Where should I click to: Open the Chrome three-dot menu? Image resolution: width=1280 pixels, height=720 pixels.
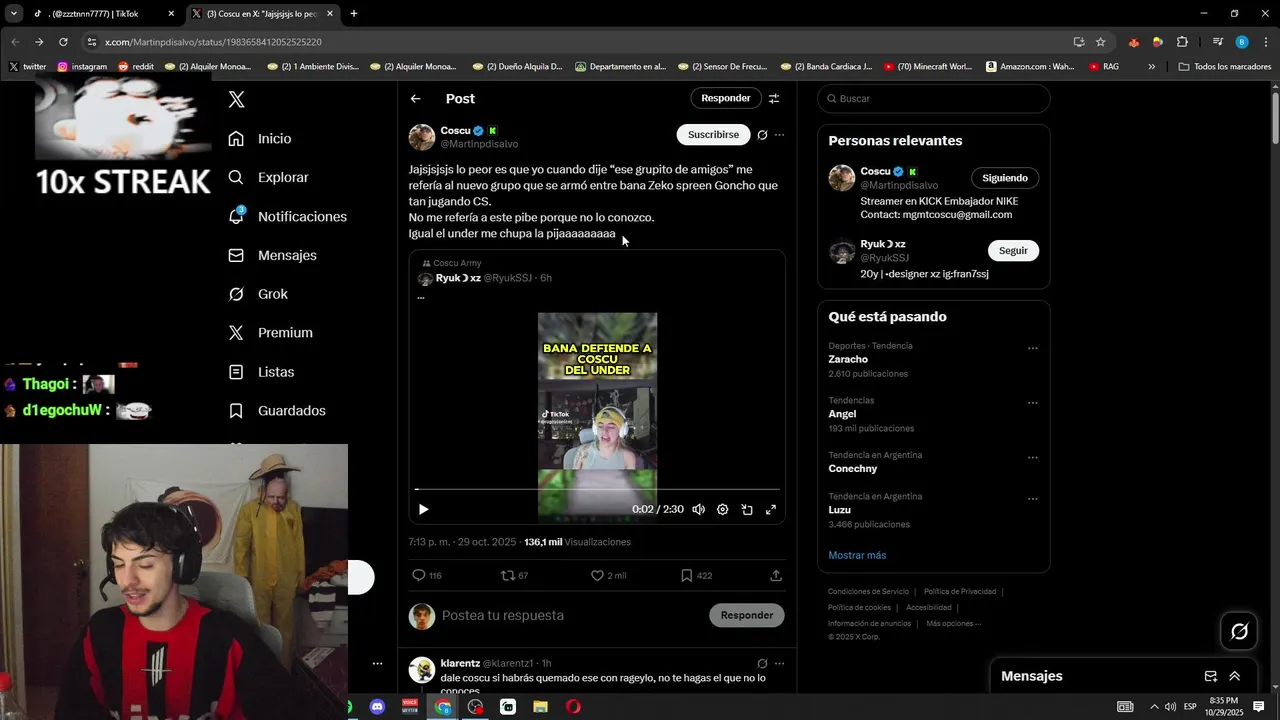[1265, 42]
